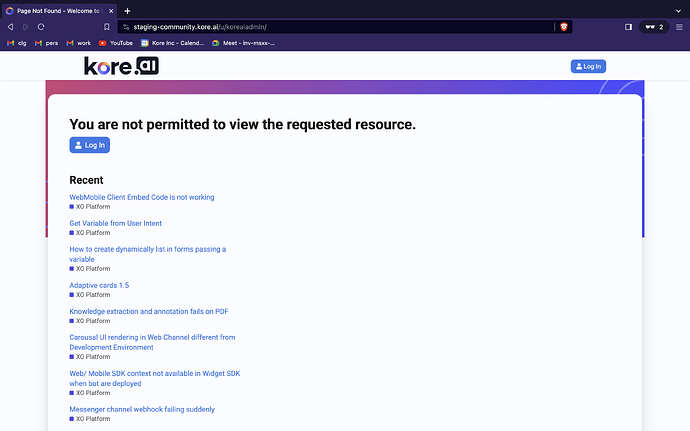Screen dimensions: 690x431
Task: Open the 'Adaptive cards 1.5' topic
Action: pos(99,285)
